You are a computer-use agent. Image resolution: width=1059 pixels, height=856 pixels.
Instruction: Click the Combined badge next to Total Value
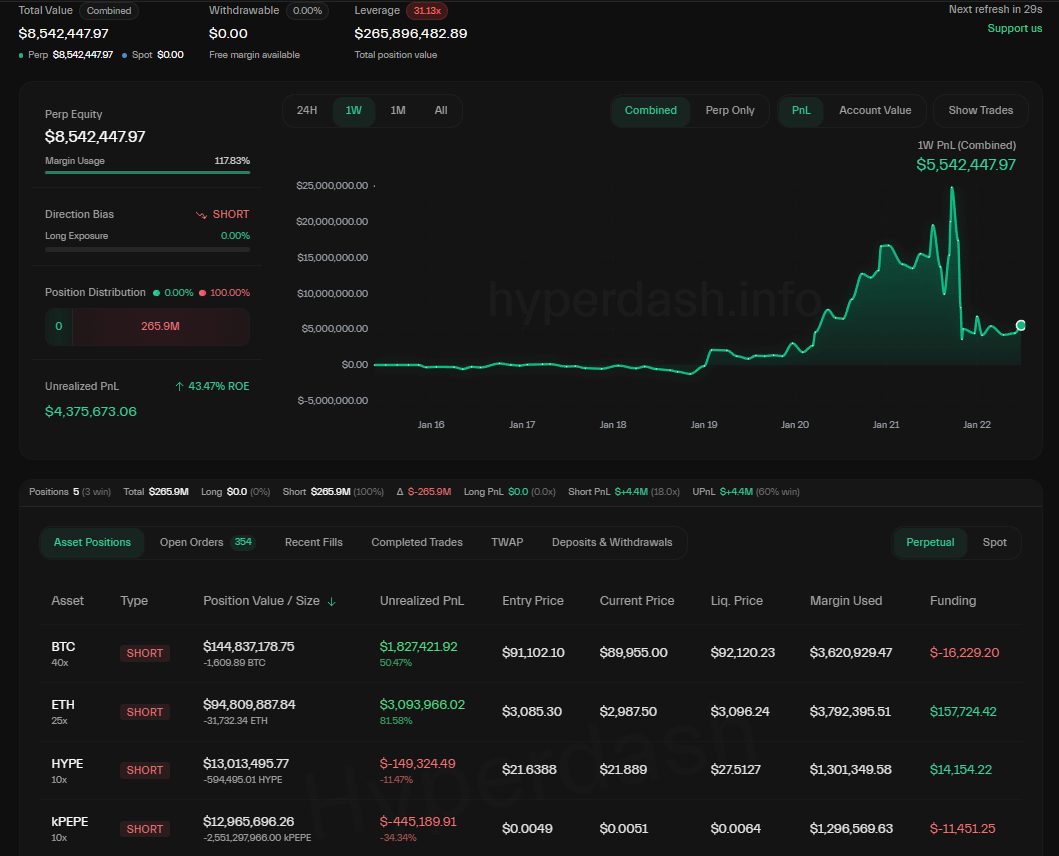coord(109,11)
